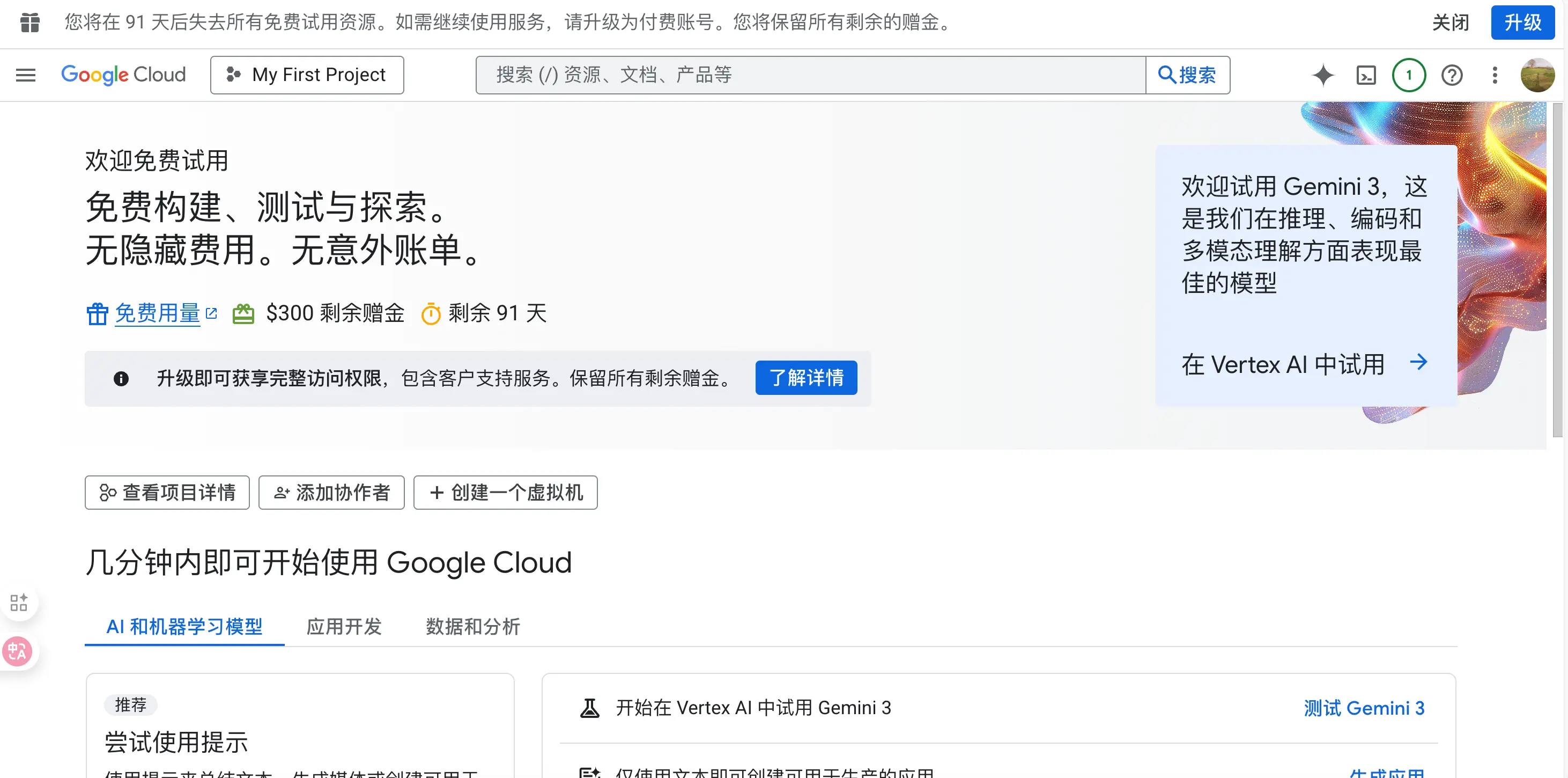1568x778 pixels.
Task: Switch to 应用开发 tab
Action: (x=344, y=626)
